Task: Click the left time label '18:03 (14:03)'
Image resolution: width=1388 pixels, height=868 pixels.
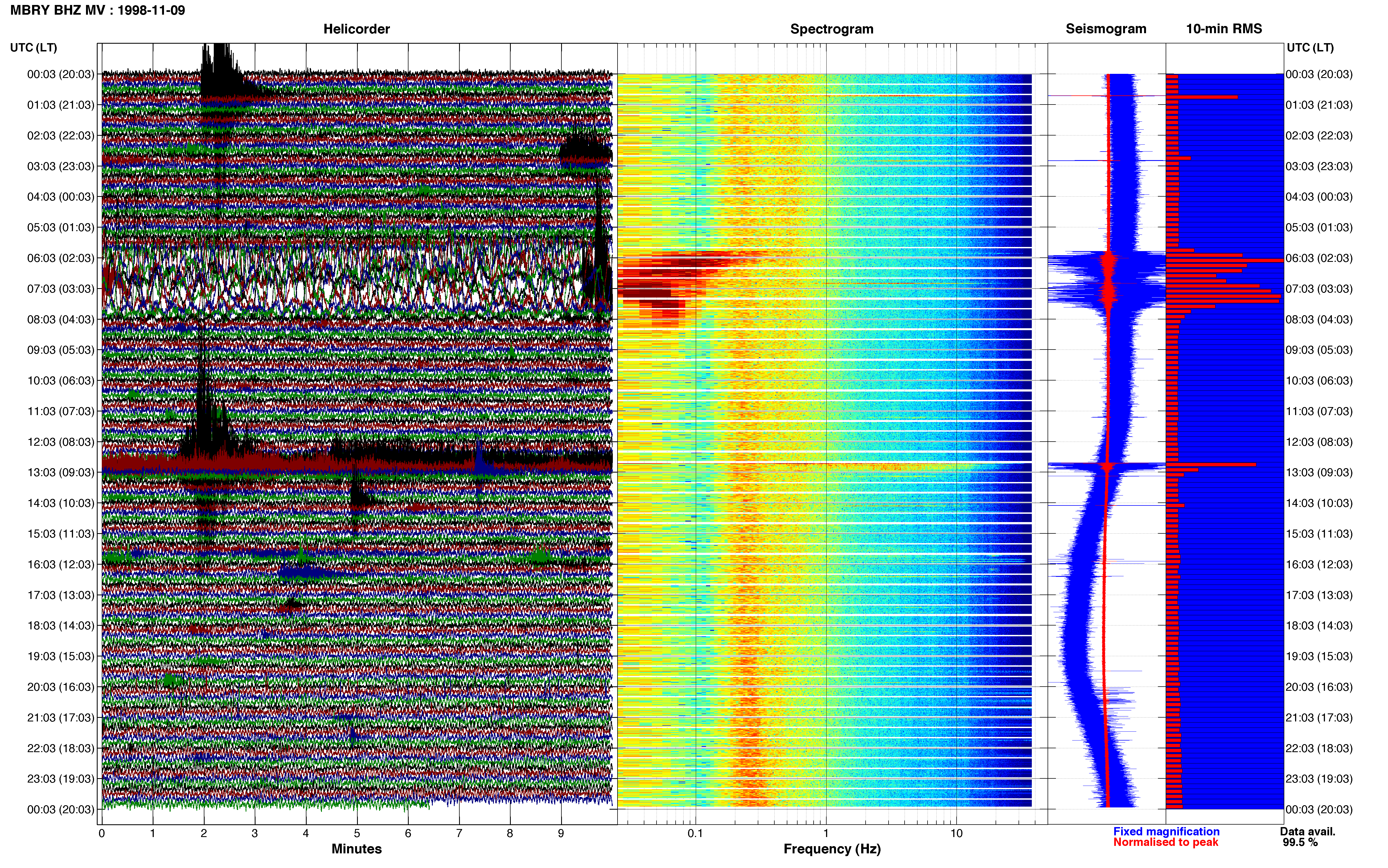Action: pyautogui.click(x=61, y=626)
